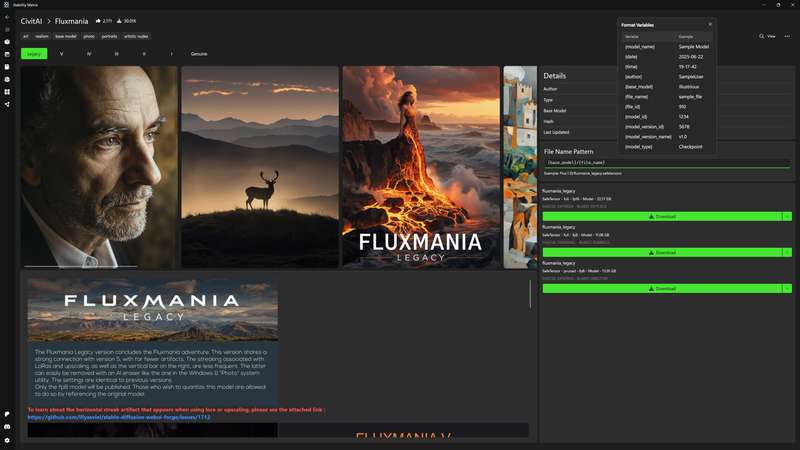
Task: Click the 'base model' tag chip
Action: [x=66, y=36]
